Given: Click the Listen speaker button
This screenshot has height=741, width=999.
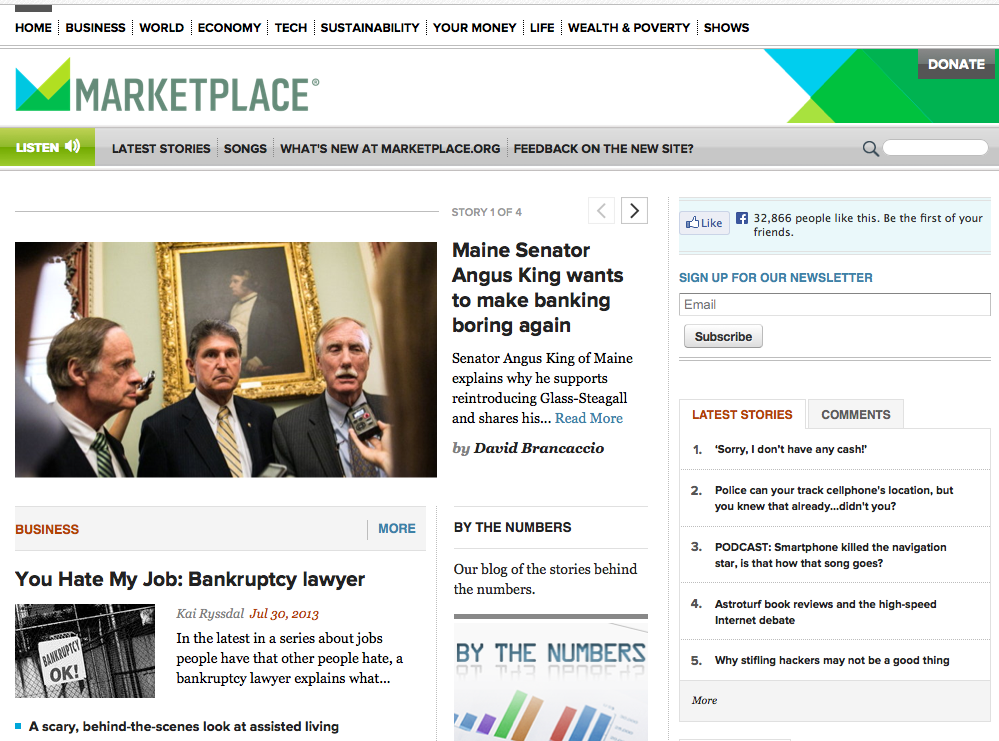Looking at the screenshot, I should click(x=48, y=147).
